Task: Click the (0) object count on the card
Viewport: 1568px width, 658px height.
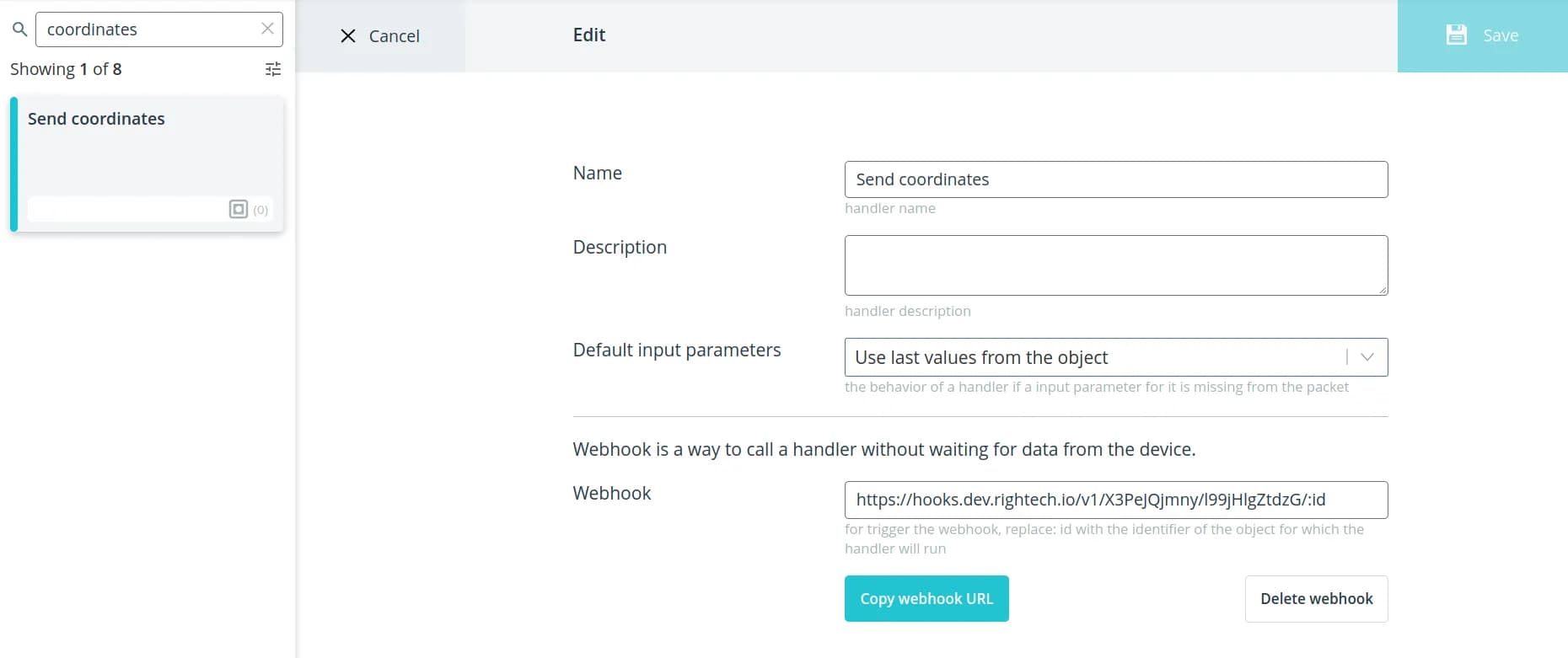Action: coord(260,210)
